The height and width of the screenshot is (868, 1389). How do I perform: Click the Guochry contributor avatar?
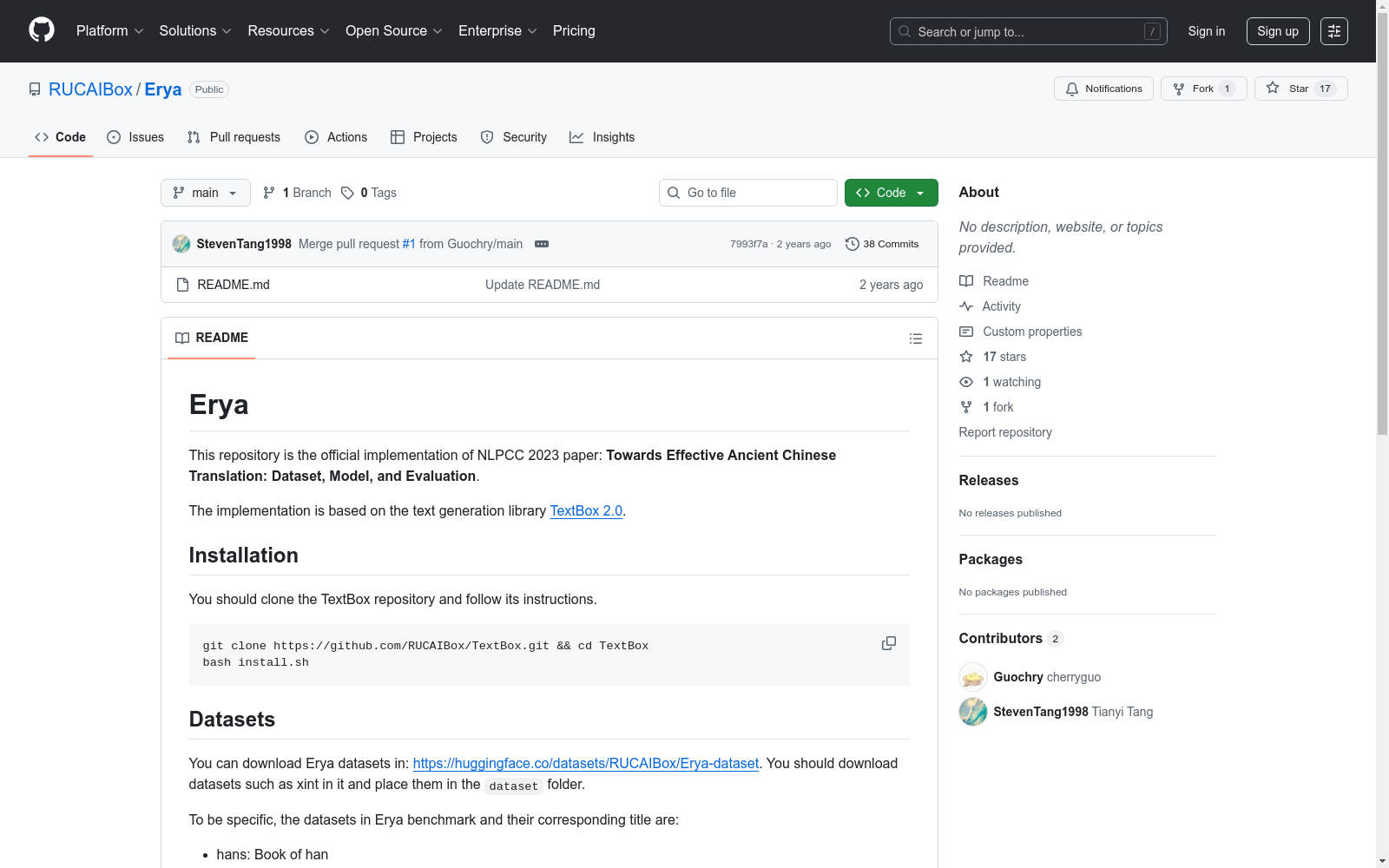pyautogui.click(x=972, y=677)
